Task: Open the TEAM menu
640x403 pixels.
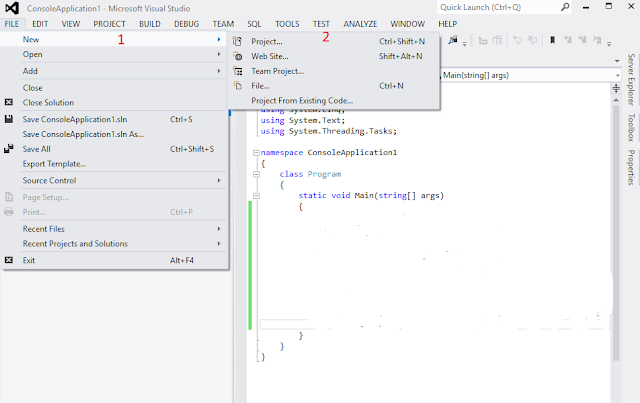Action: (x=223, y=24)
